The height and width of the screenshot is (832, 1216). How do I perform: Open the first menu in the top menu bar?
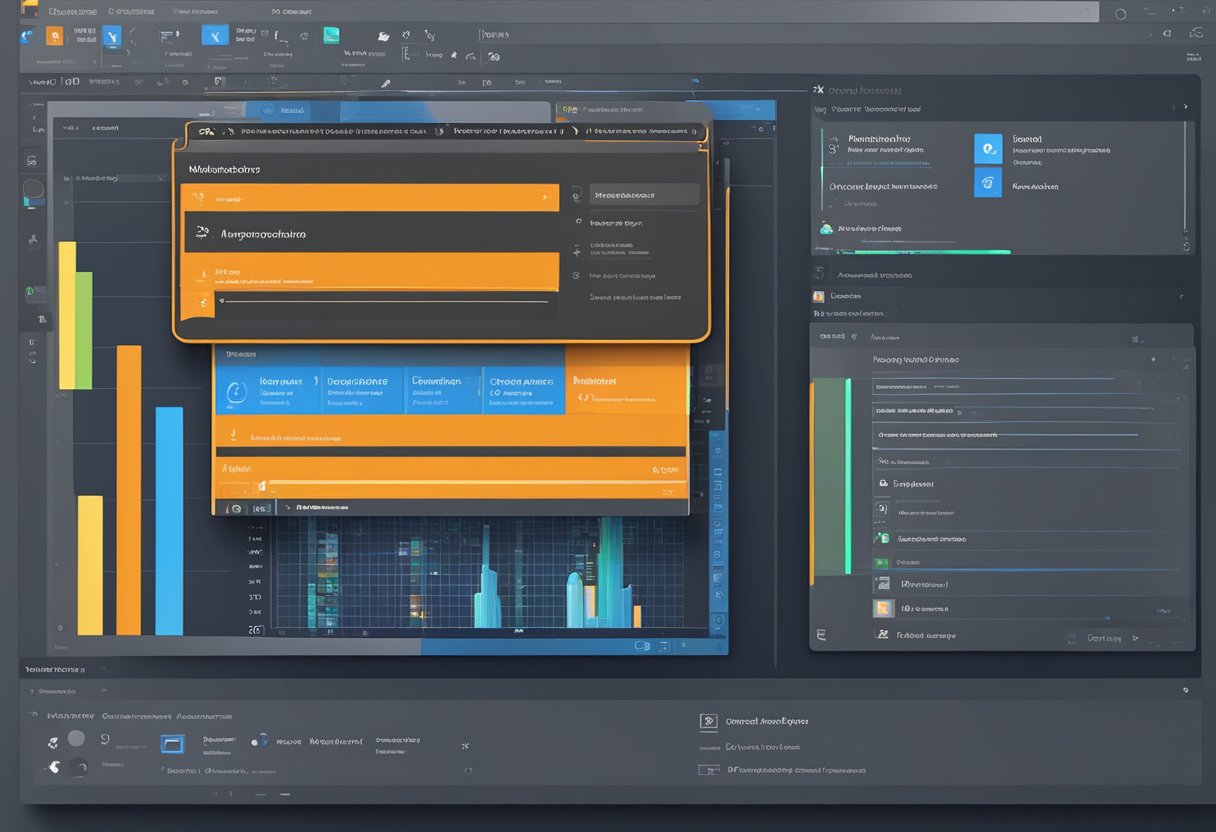coord(72,12)
